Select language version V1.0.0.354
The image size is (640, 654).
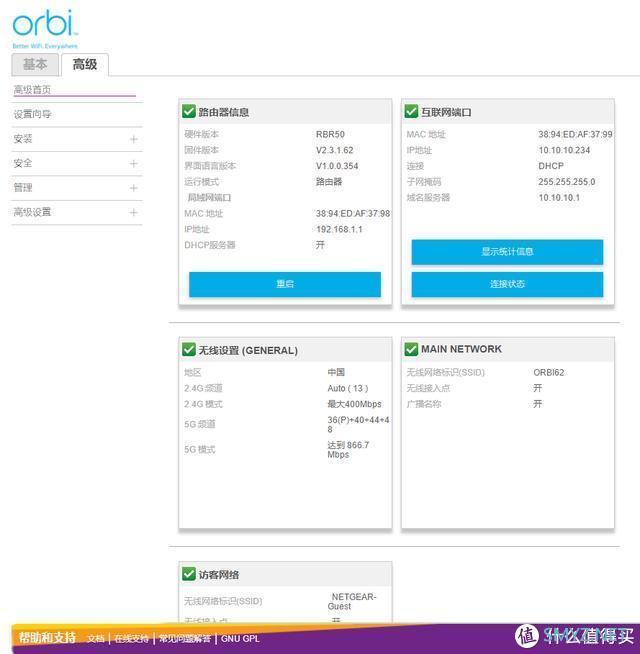[337, 166]
